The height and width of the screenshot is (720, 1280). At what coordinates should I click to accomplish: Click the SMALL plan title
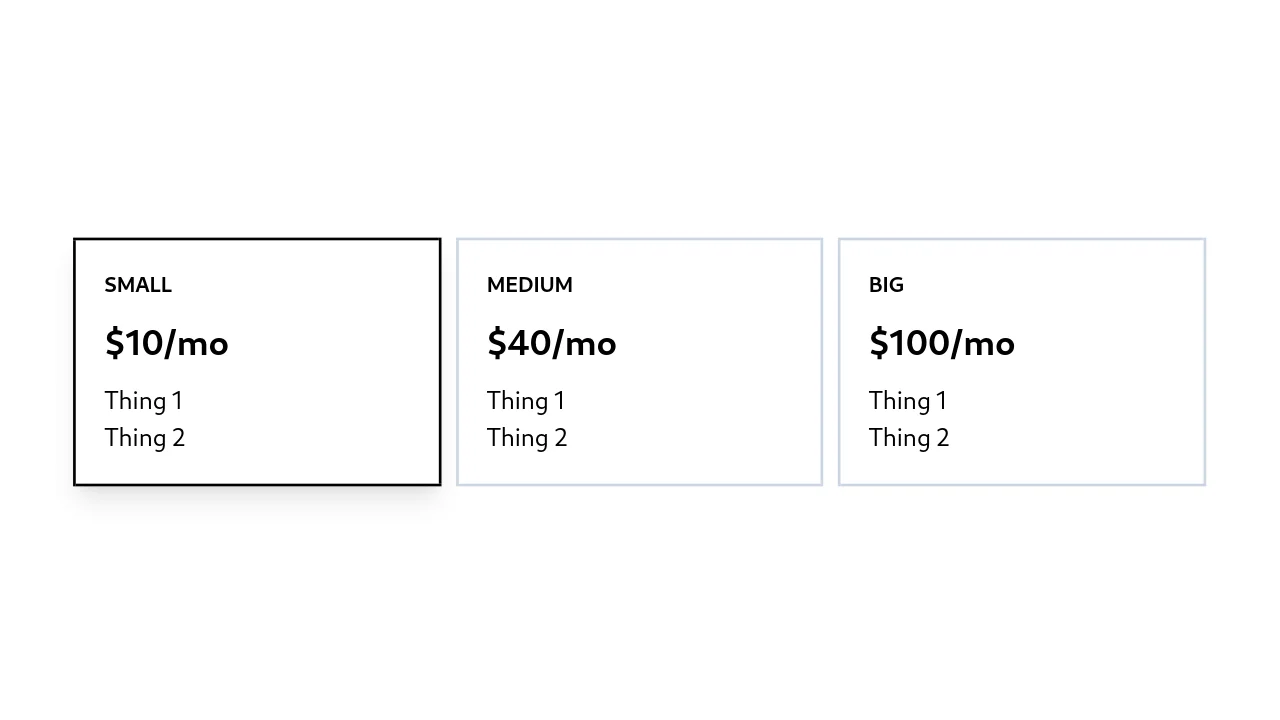click(138, 285)
